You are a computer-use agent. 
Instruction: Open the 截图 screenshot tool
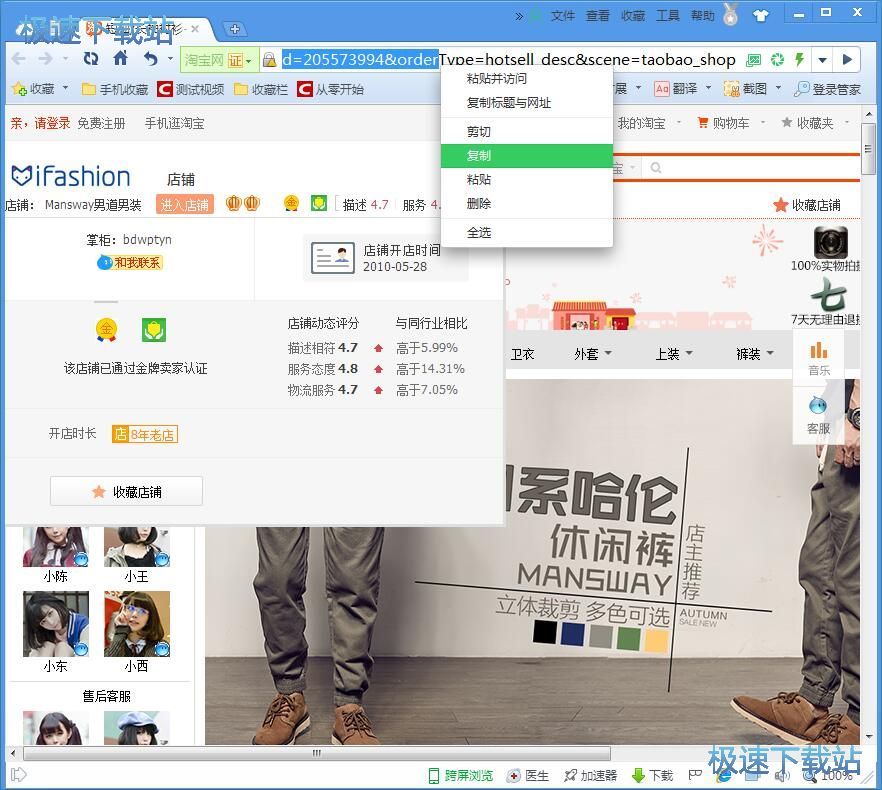pyautogui.click(x=750, y=89)
